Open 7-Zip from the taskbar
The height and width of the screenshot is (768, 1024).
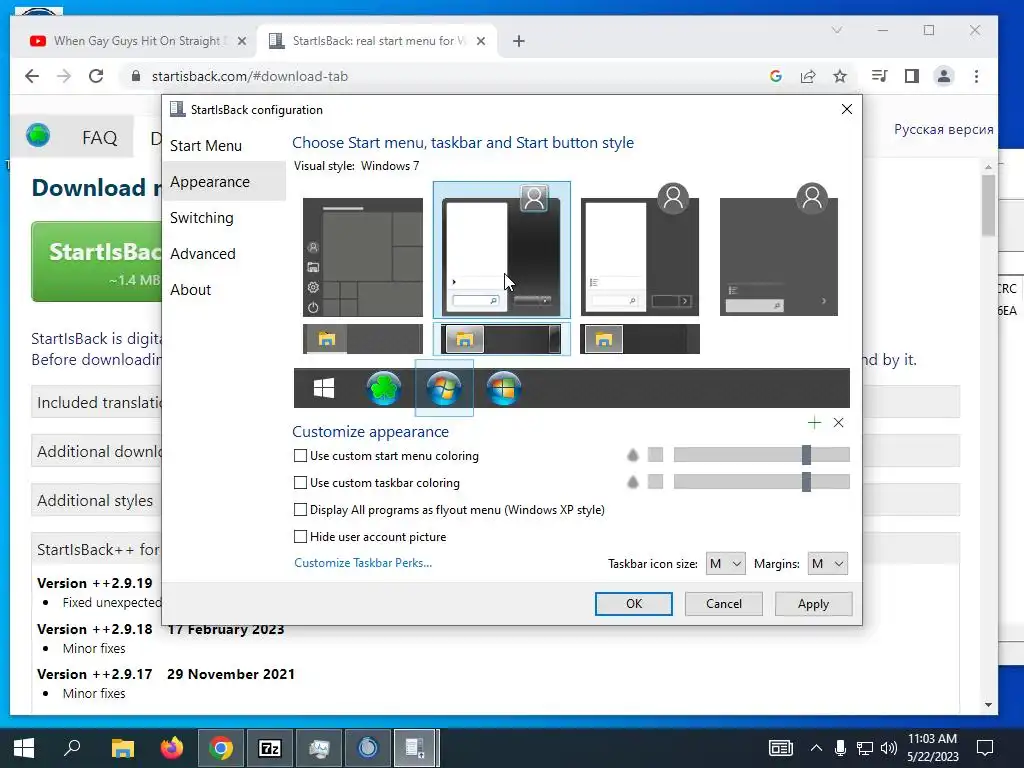pyautogui.click(x=270, y=748)
